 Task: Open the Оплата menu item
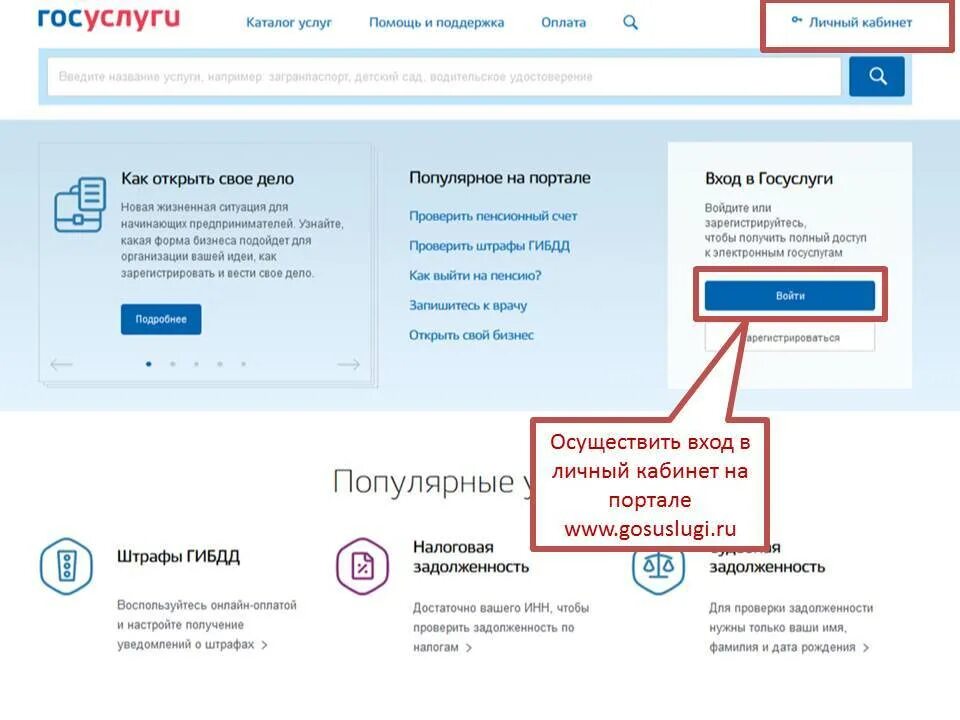(x=563, y=23)
